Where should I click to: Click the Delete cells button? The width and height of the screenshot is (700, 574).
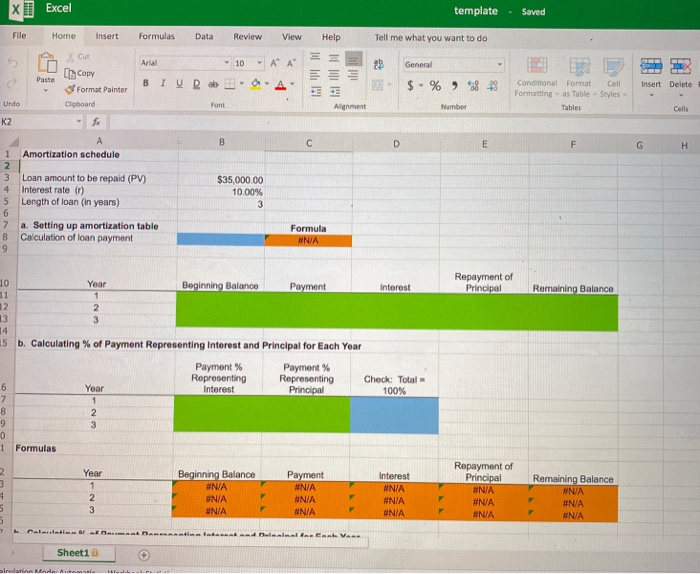click(680, 77)
